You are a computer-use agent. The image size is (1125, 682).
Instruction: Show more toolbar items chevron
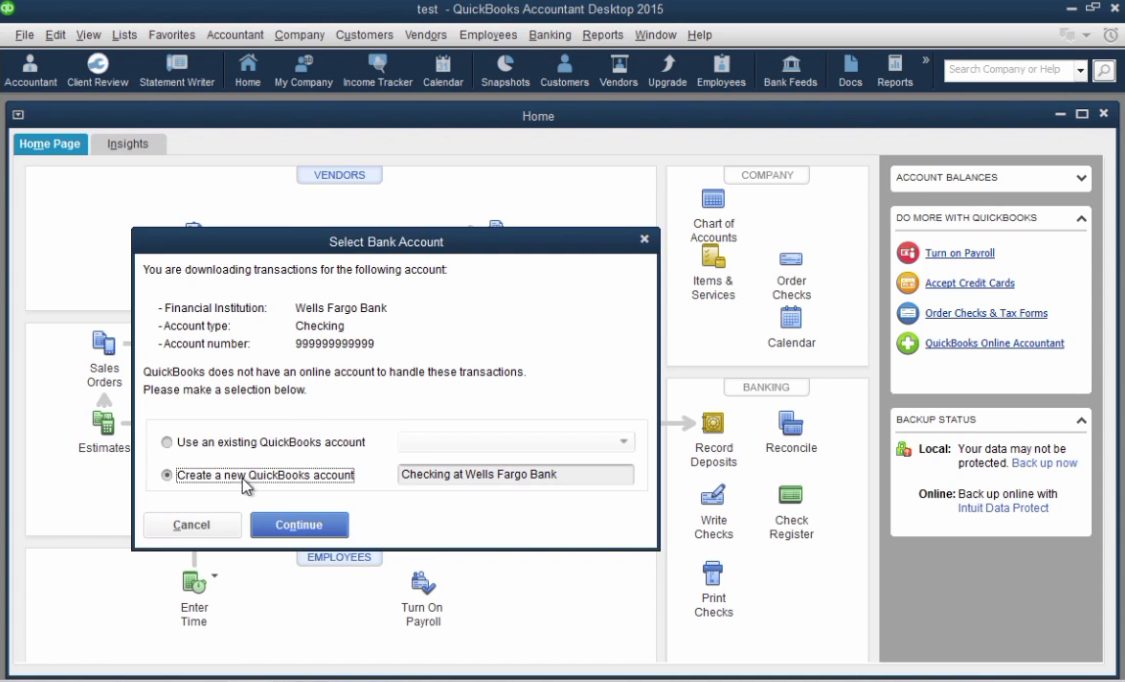click(x=926, y=60)
